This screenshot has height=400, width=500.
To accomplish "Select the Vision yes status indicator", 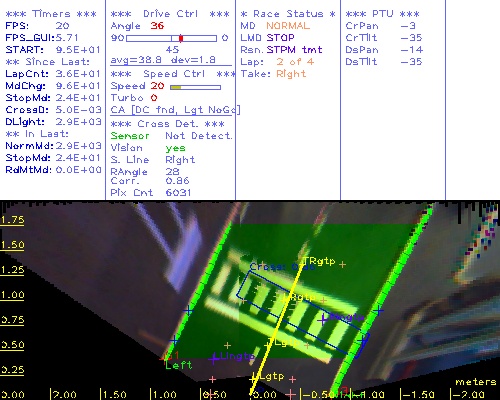I will click(175, 148).
